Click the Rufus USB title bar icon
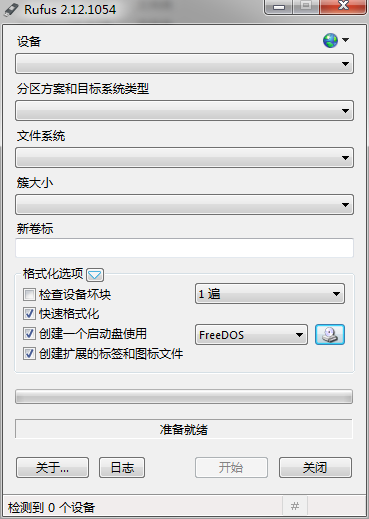Screen dimensions: 369x519 (x=11, y=10)
